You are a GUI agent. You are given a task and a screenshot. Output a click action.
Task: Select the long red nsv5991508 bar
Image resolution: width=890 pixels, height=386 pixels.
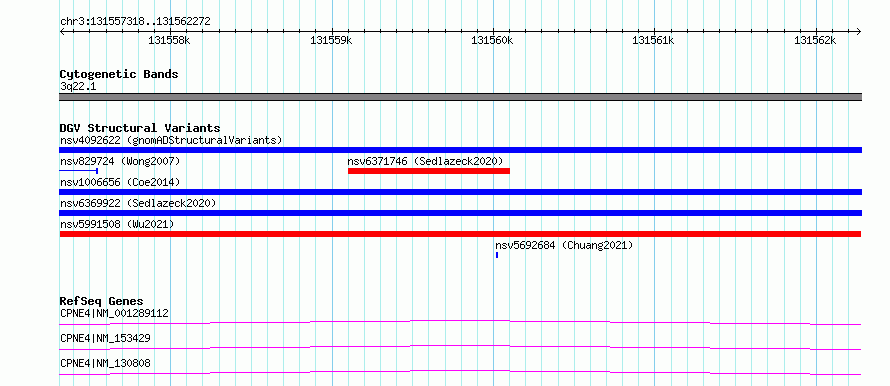(460, 234)
